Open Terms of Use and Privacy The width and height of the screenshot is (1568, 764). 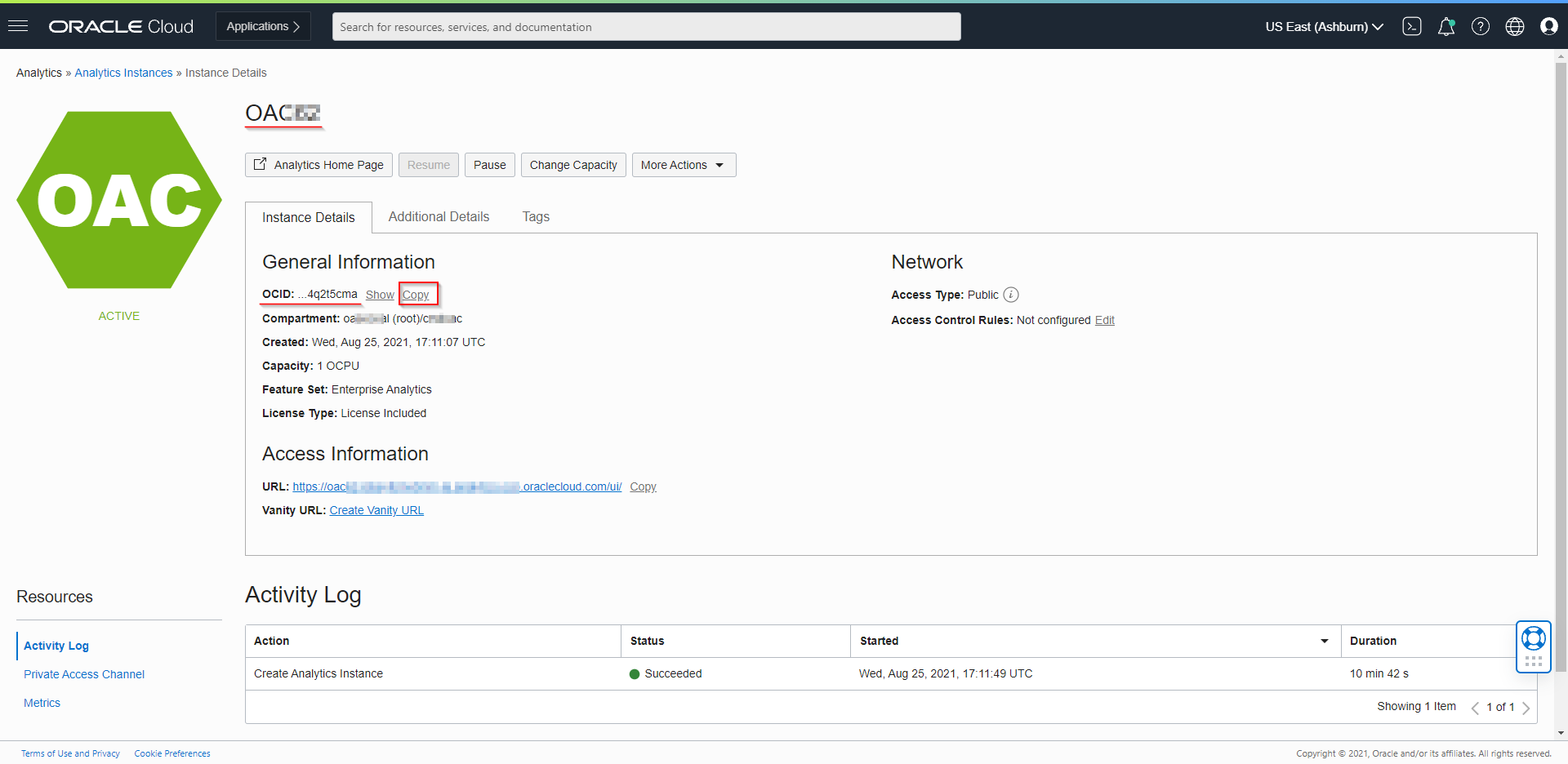(x=70, y=753)
